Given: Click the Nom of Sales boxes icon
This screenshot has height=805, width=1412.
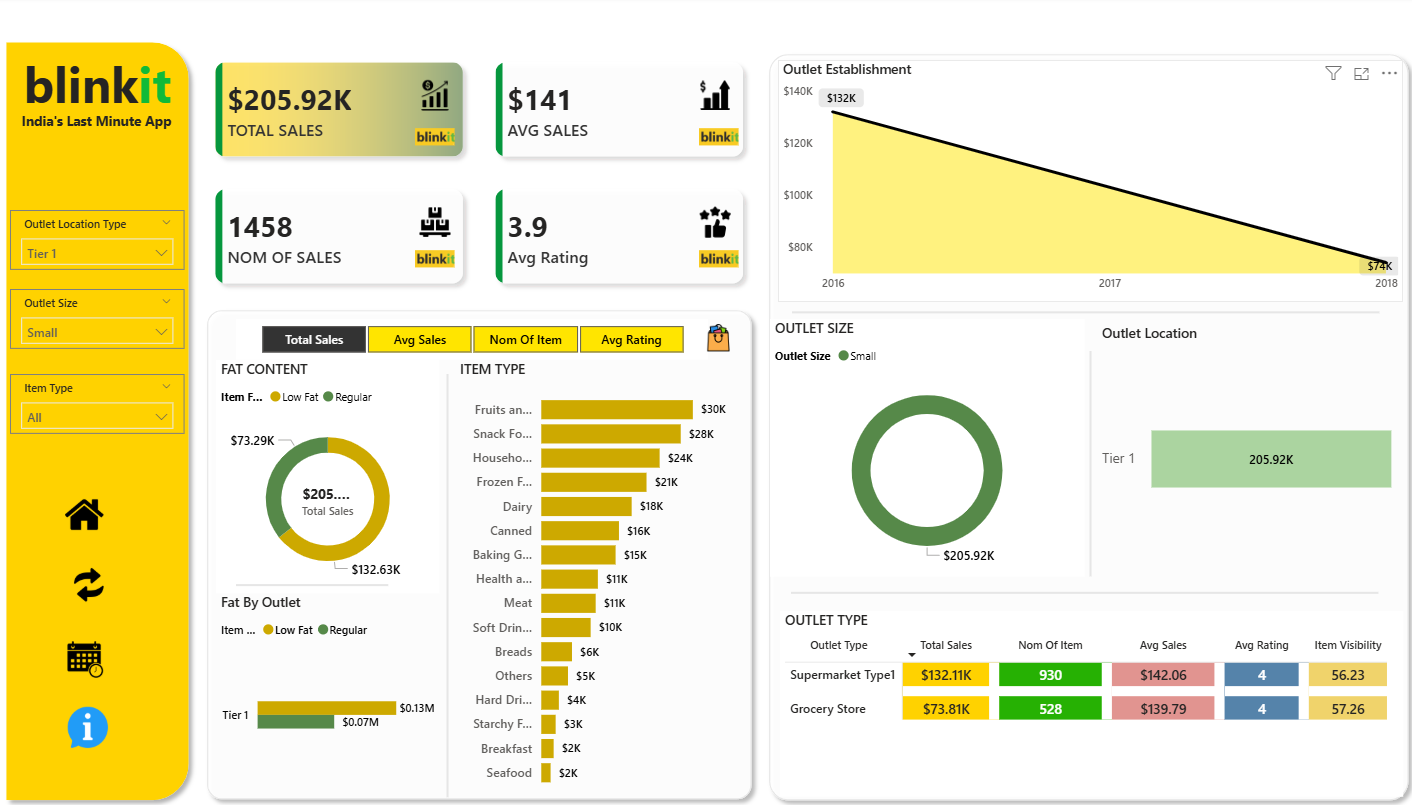Looking at the screenshot, I should (x=435, y=222).
